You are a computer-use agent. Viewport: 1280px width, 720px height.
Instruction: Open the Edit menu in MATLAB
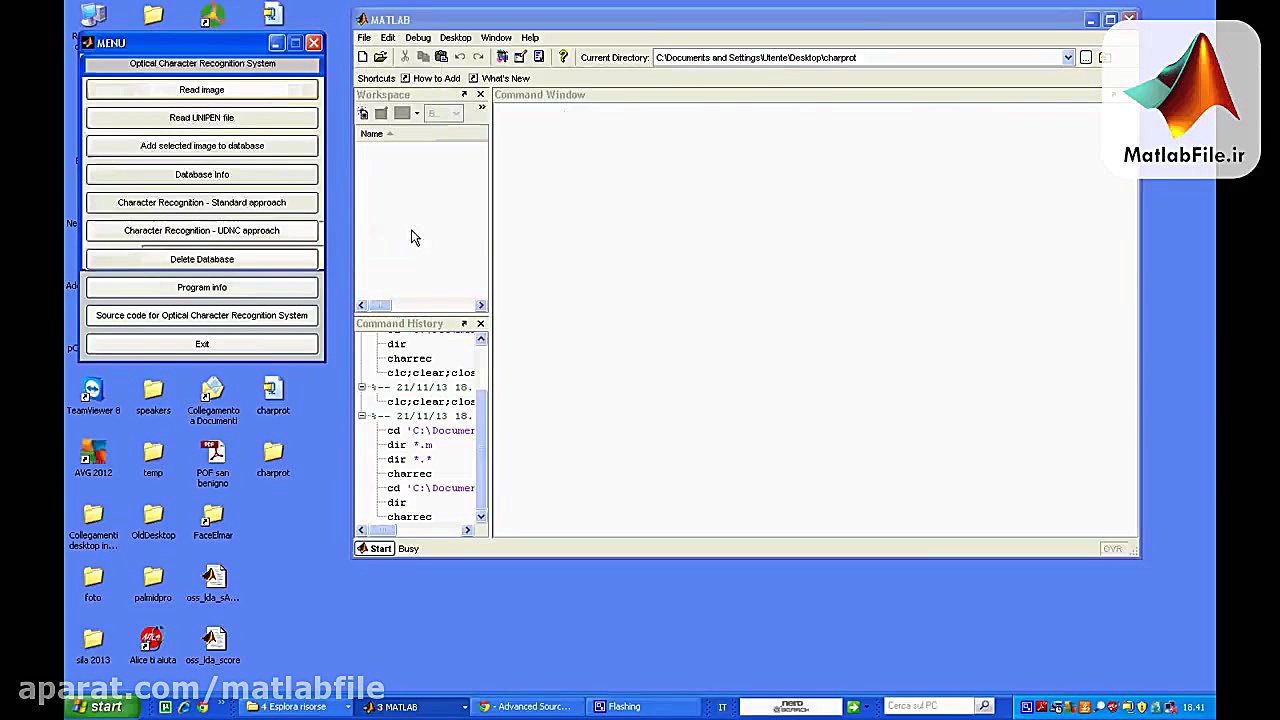[387, 38]
